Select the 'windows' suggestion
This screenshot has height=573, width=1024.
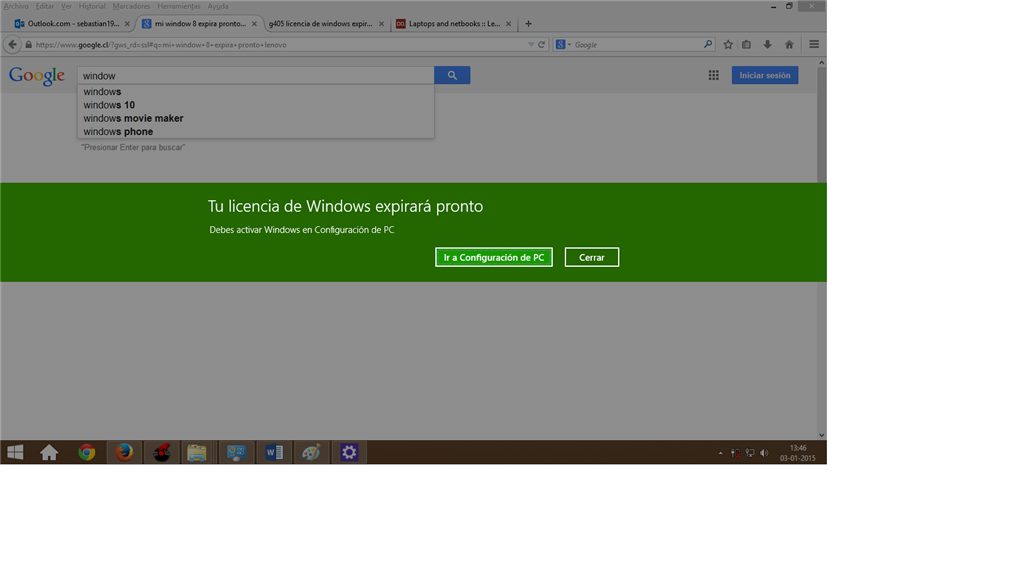click(255, 91)
